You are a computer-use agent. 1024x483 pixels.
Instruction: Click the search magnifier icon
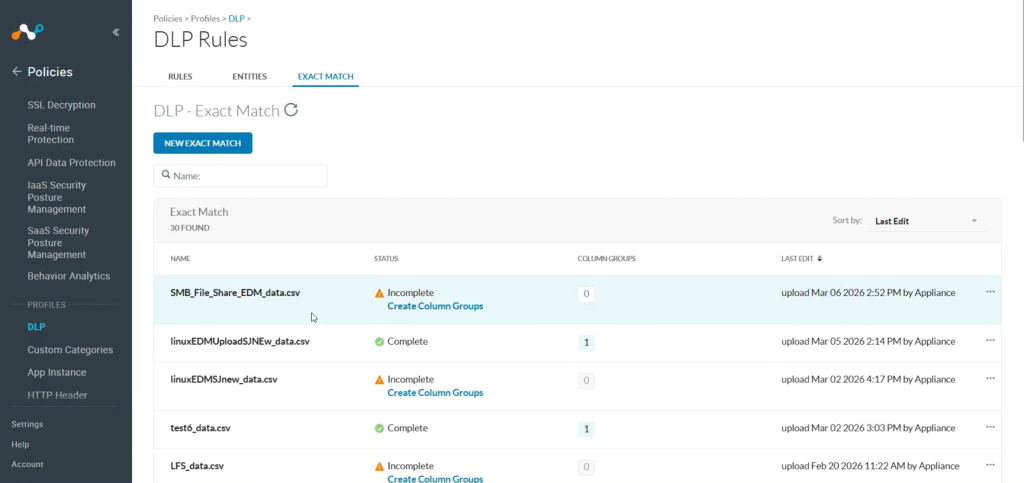click(x=166, y=175)
